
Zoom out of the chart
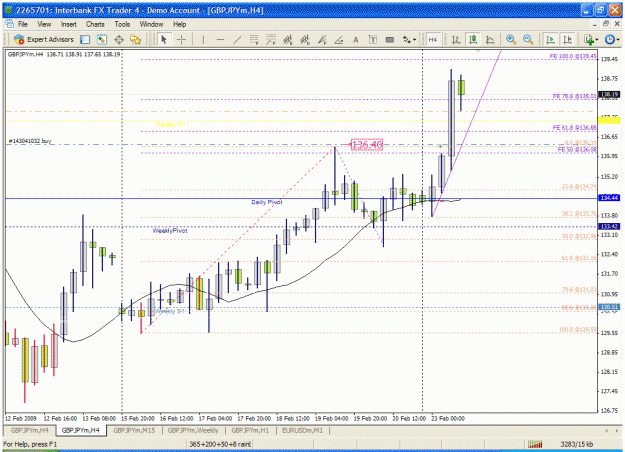(528, 39)
